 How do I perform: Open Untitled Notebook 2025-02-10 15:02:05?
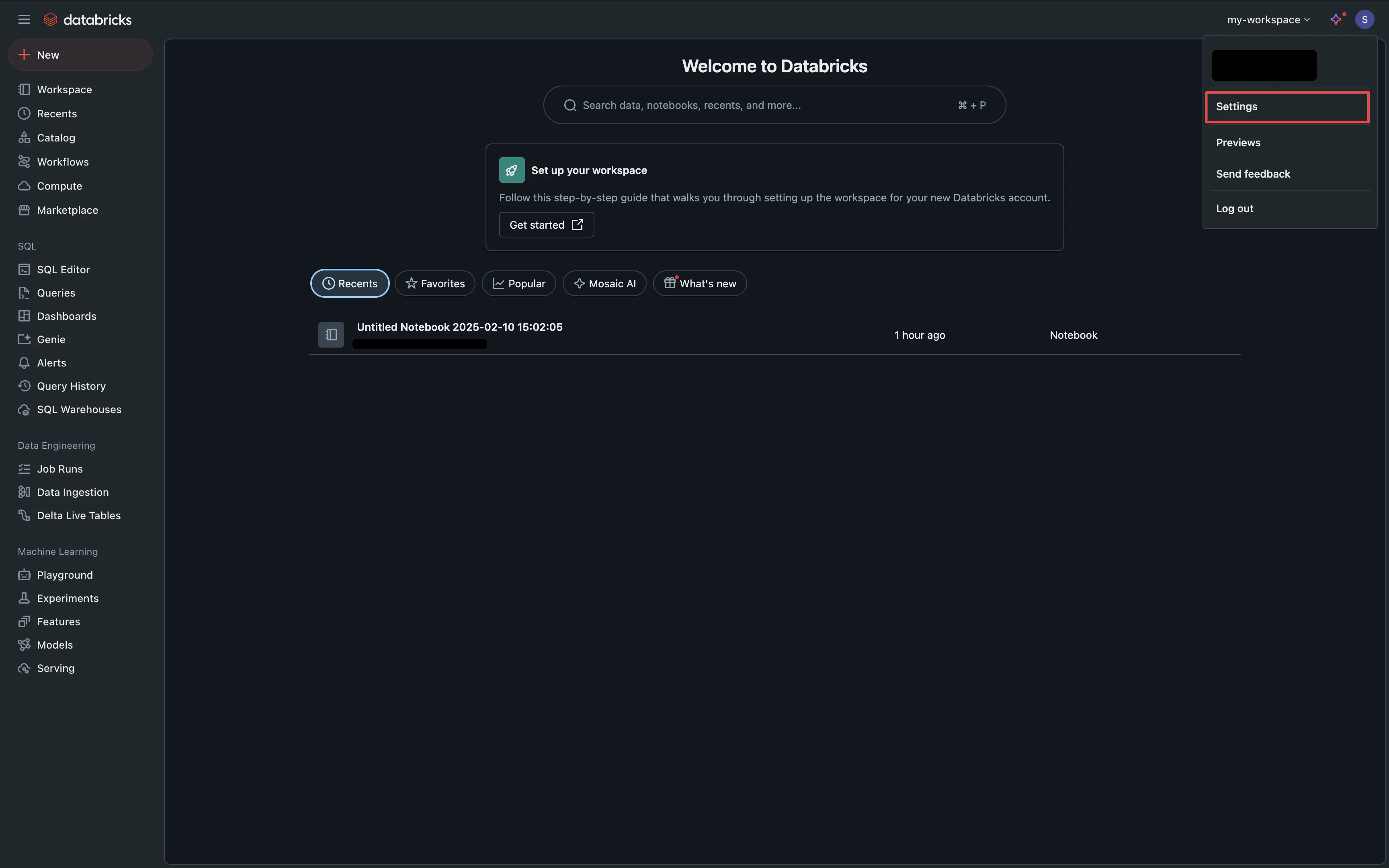pyautogui.click(x=460, y=327)
